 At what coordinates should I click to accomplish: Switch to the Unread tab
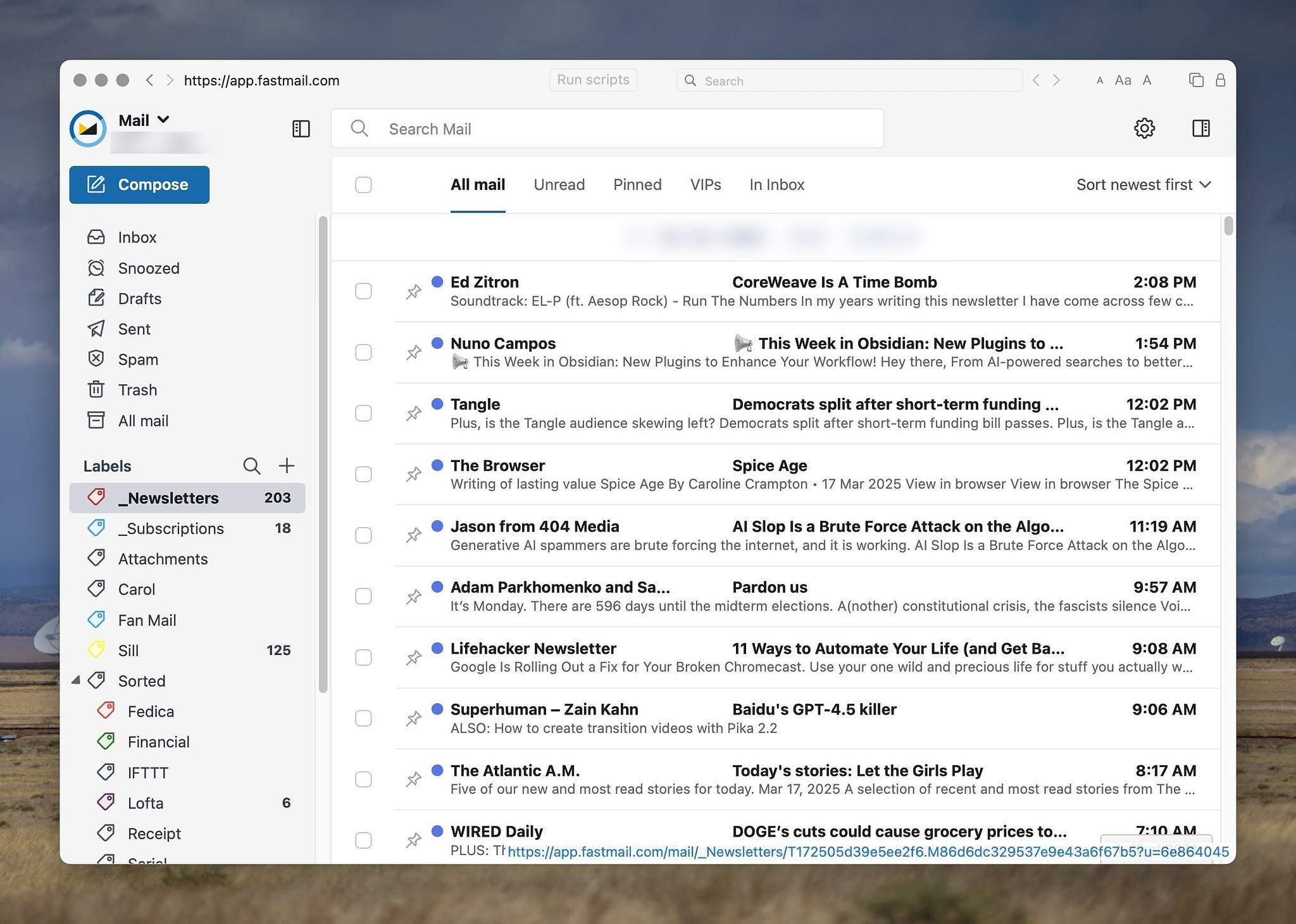click(x=559, y=185)
